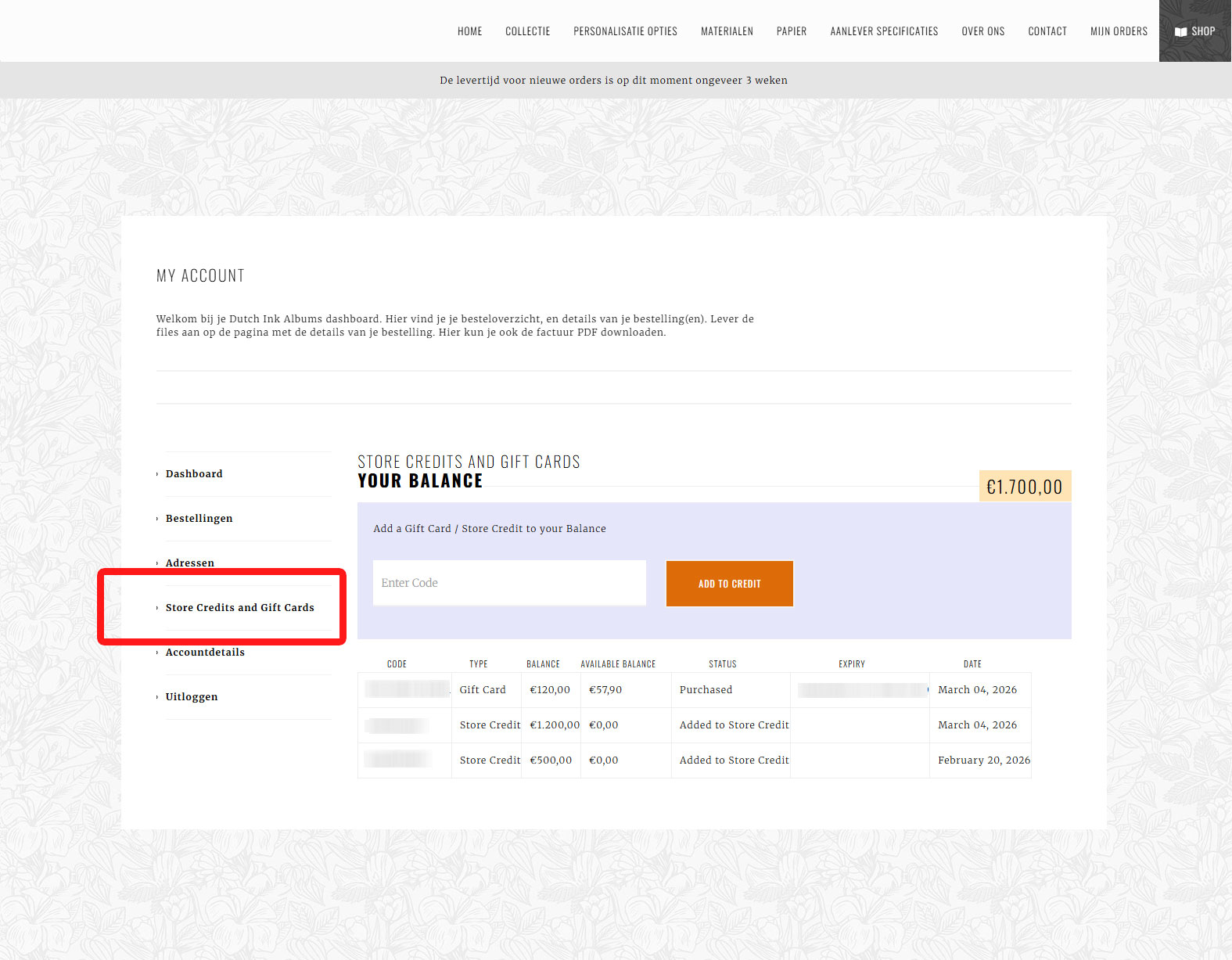Image resolution: width=1232 pixels, height=960 pixels.
Task: Go to Mijn Orders
Action: 1119,31
